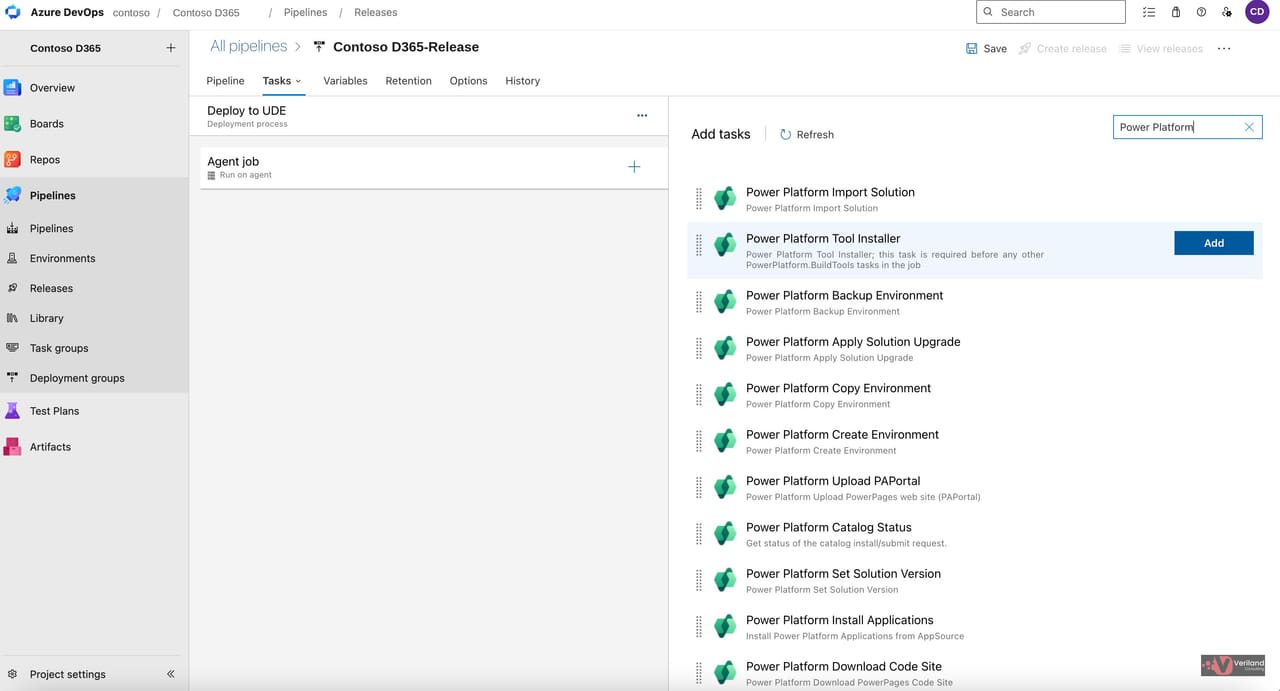Click the Power Platform Catalog Status icon
Screen dimensions: 1280x691
click(725, 534)
